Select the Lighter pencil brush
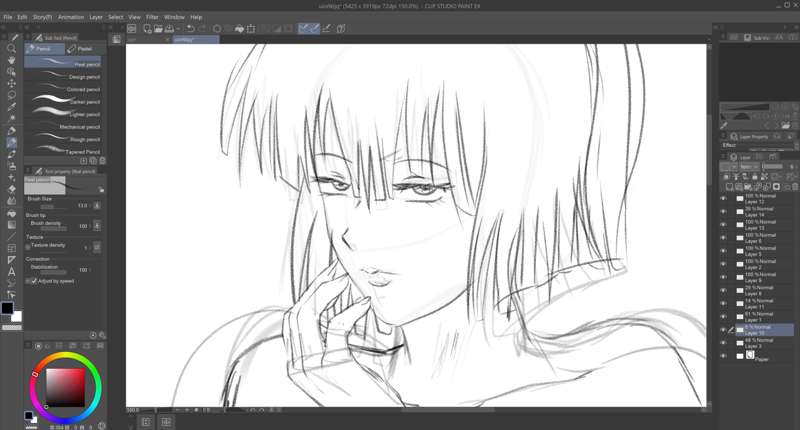The image size is (800, 430). [x=63, y=114]
